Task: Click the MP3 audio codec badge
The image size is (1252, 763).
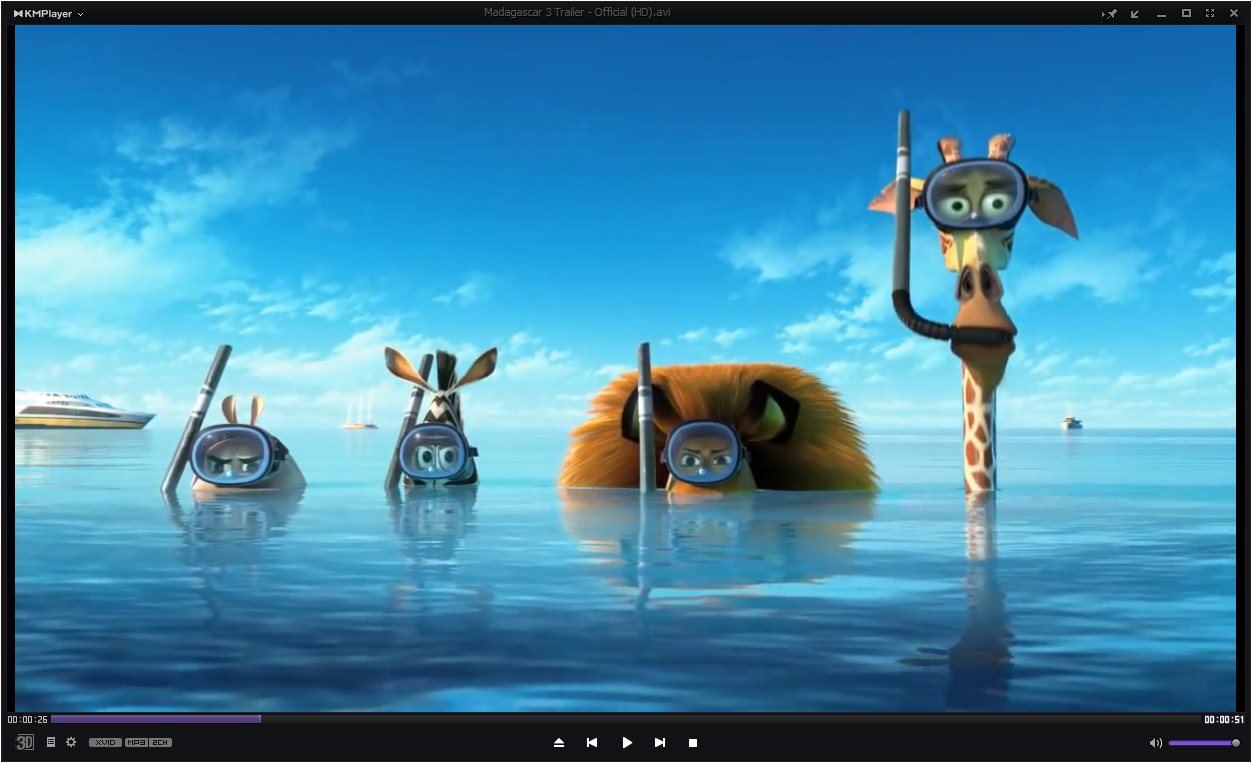Action: tap(136, 742)
